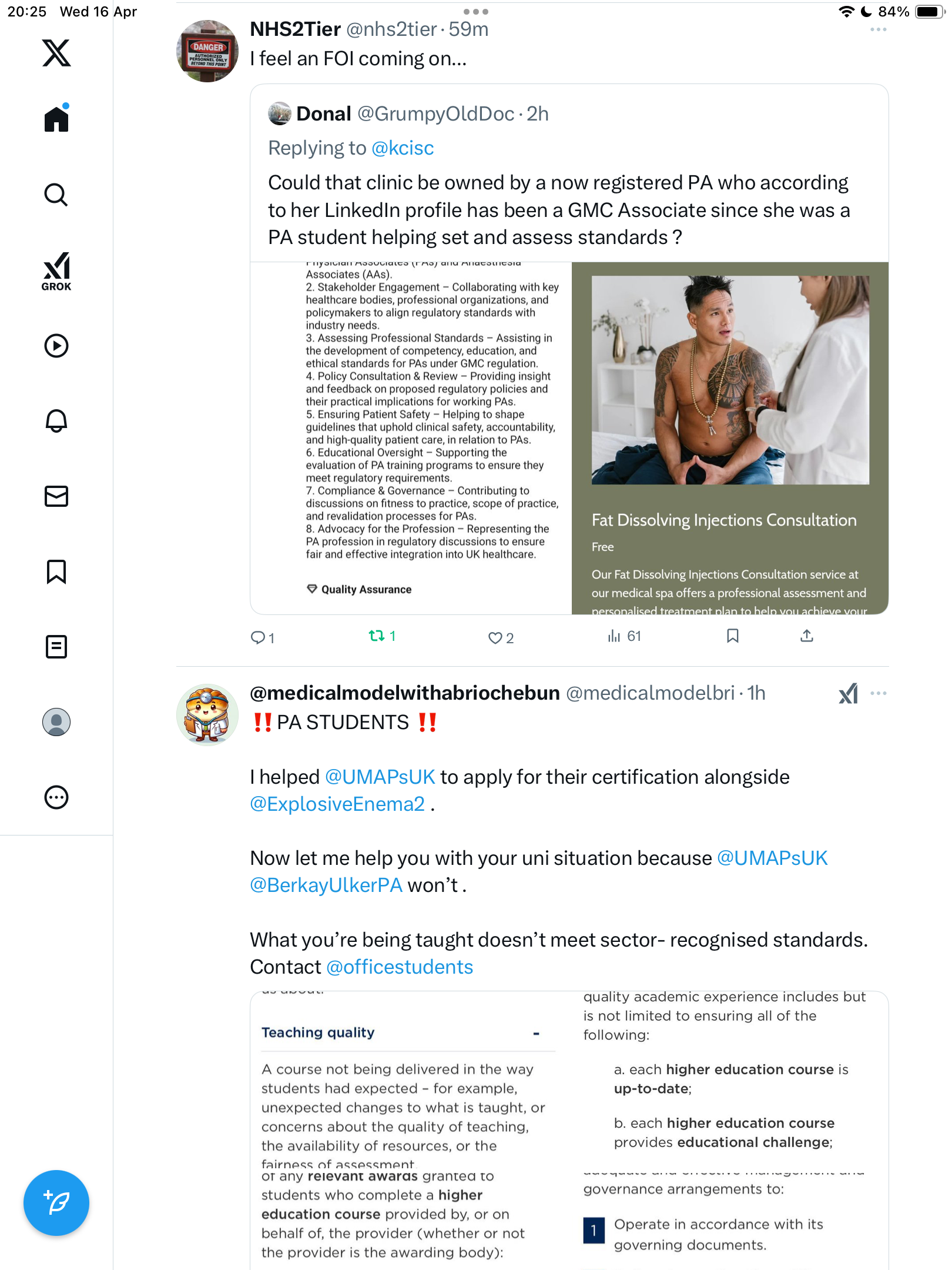
Task: Compose a new post with floating button
Action: (x=56, y=1203)
